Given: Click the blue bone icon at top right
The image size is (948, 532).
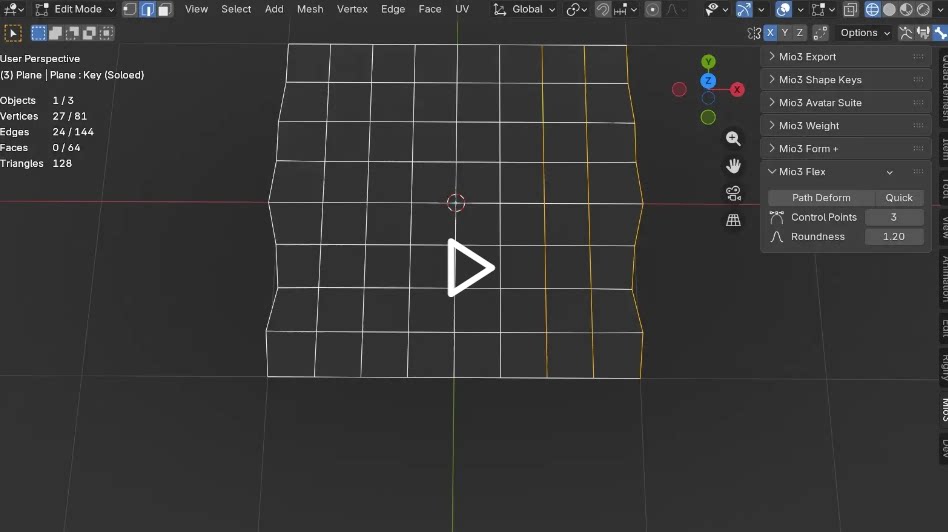Looking at the screenshot, I should (x=940, y=33).
